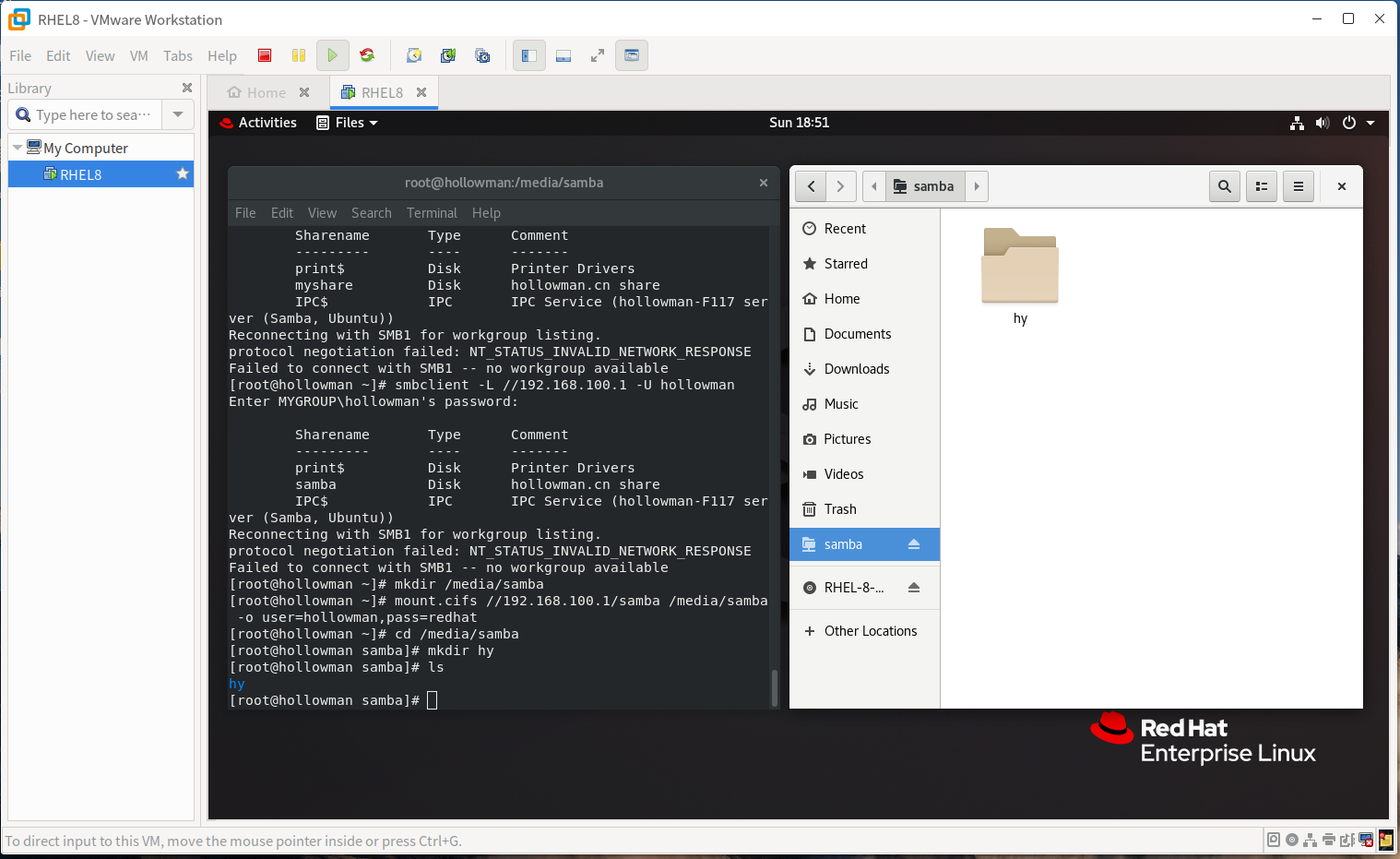Open GNOME Activities overview

point(259,123)
